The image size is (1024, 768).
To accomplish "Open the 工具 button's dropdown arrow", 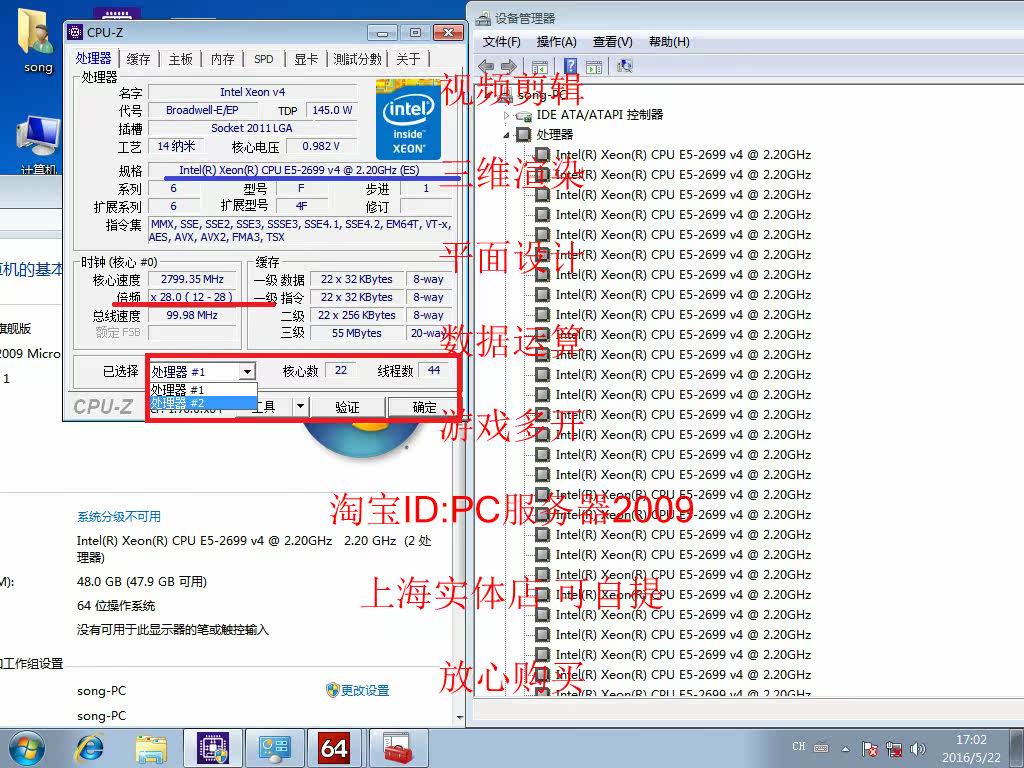I will [x=300, y=406].
